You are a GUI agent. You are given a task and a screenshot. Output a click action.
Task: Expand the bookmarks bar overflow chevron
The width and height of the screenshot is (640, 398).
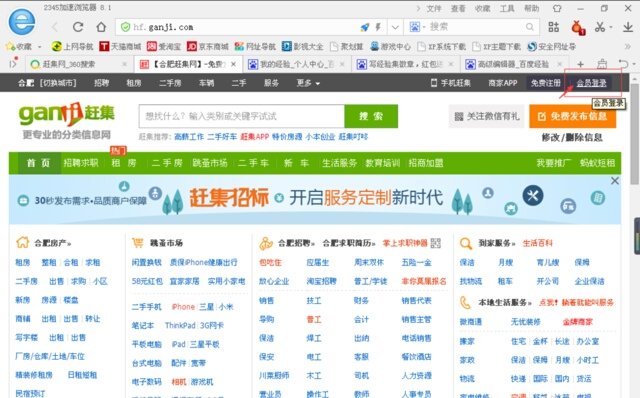pyautogui.click(x=628, y=47)
